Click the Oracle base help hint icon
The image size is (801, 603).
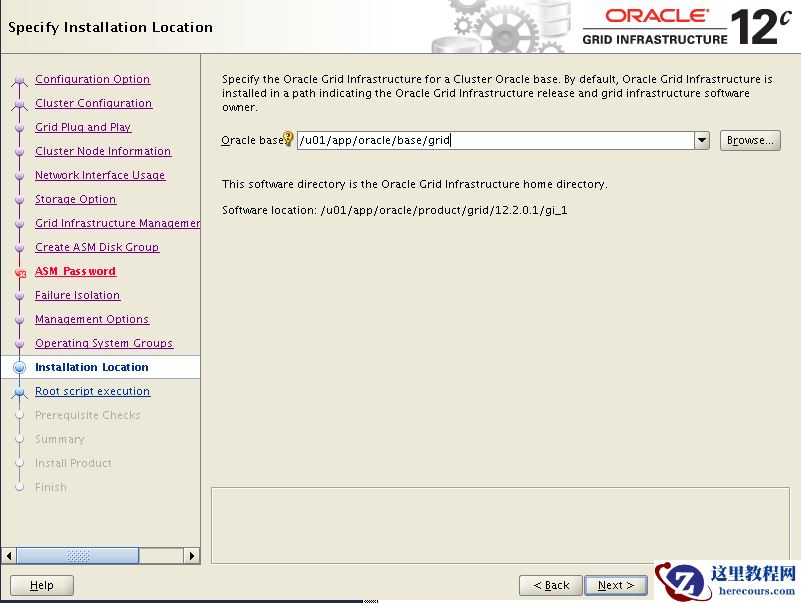(288, 138)
